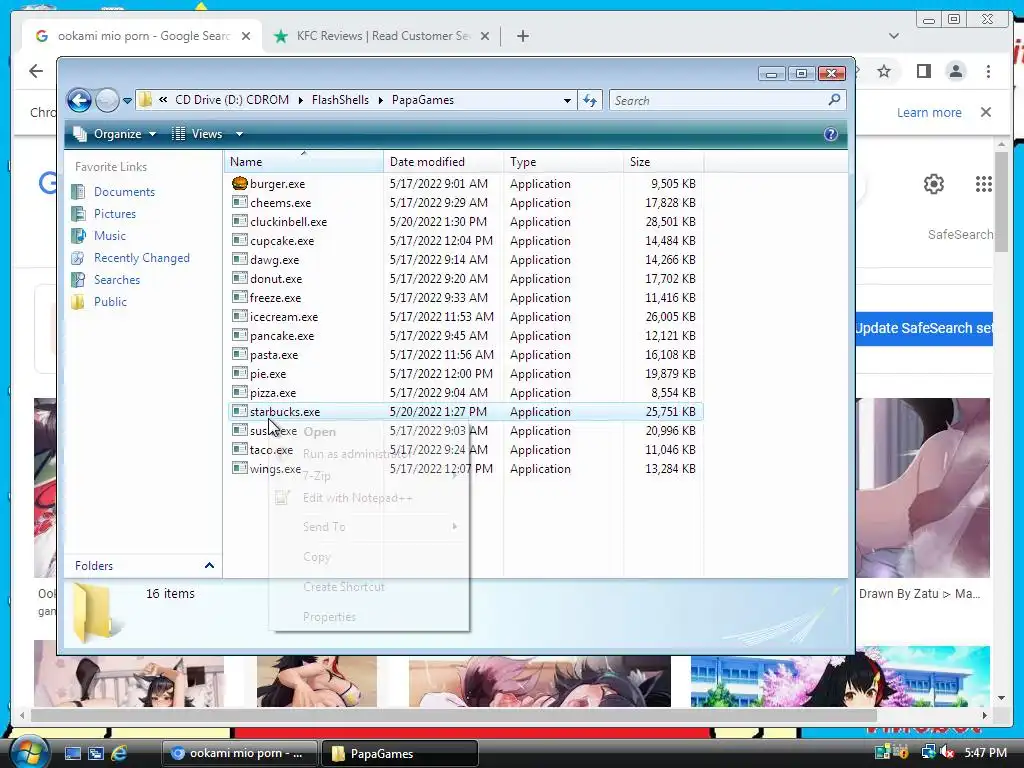
Task: Click Chrome tab search chevron
Action: tap(893, 36)
